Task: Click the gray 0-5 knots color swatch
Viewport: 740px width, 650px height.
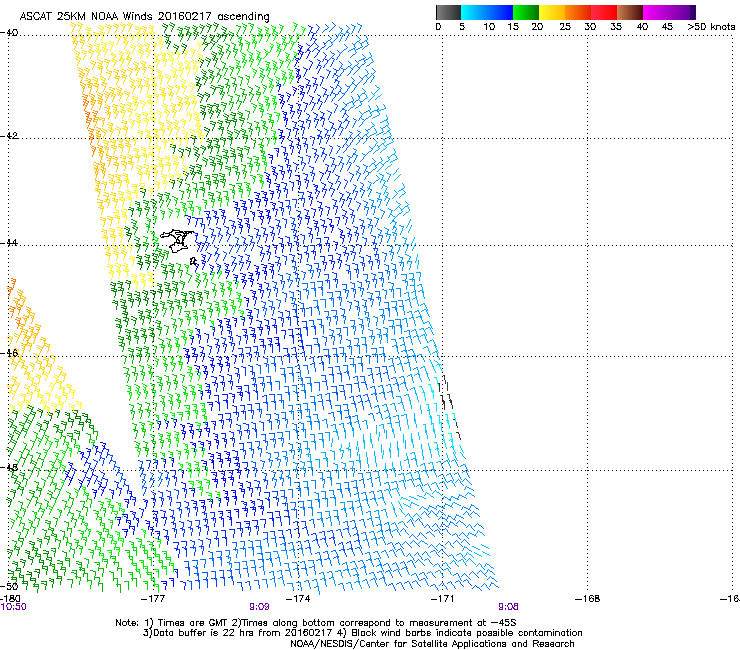Action: 448,12
